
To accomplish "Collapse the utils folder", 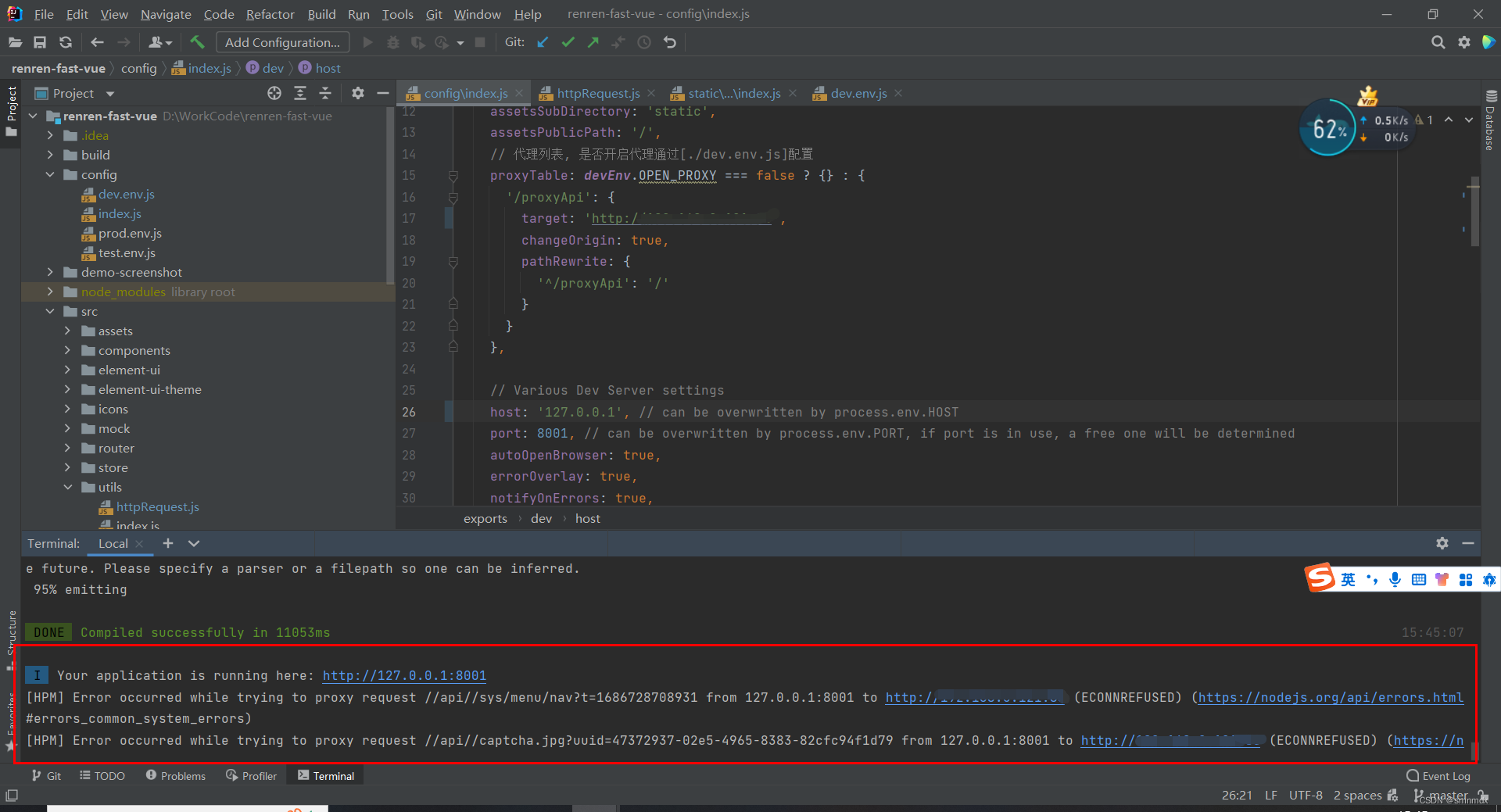I will tap(68, 487).
